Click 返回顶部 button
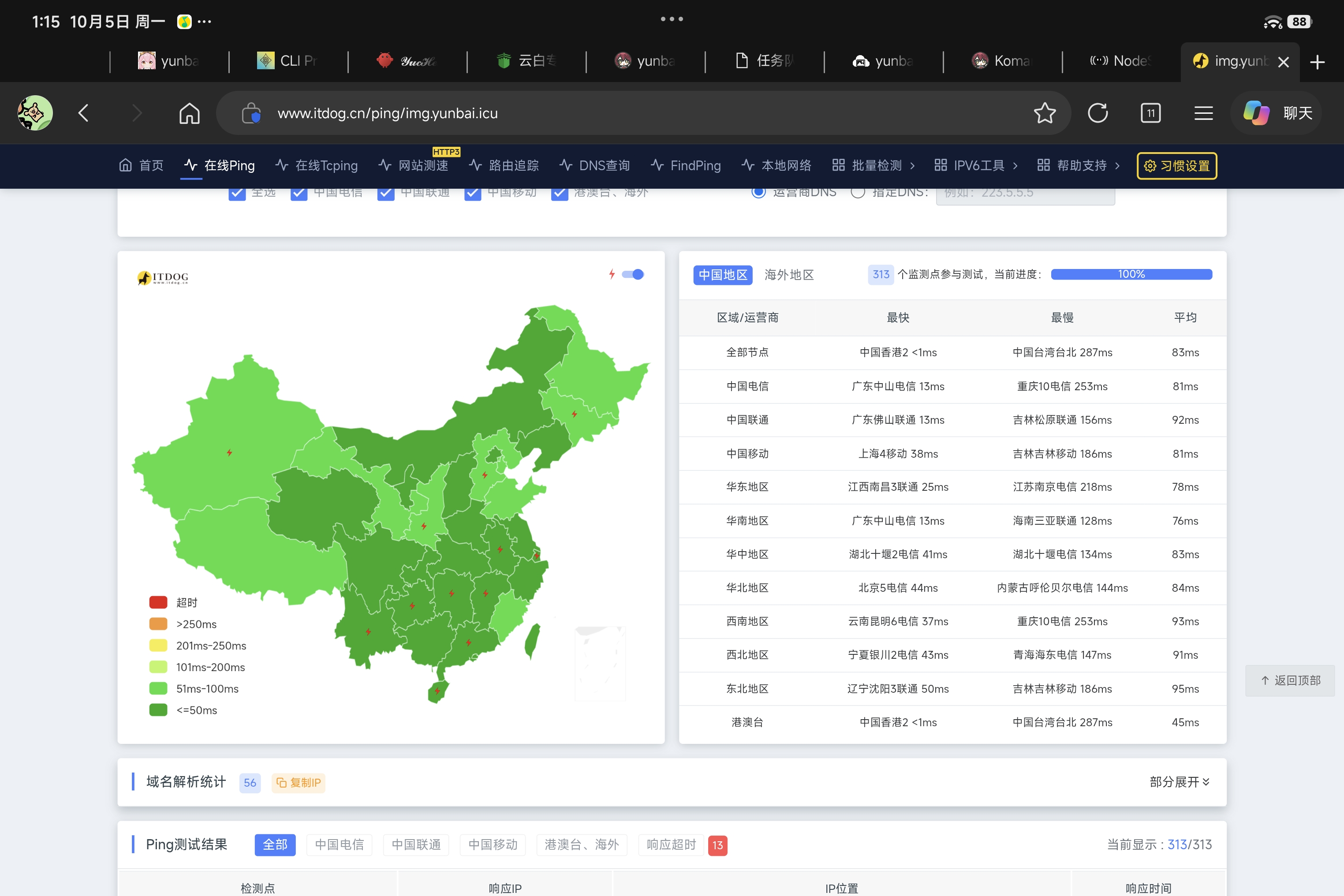Screen dimensions: 1344x896 (x=1290, y=680)
